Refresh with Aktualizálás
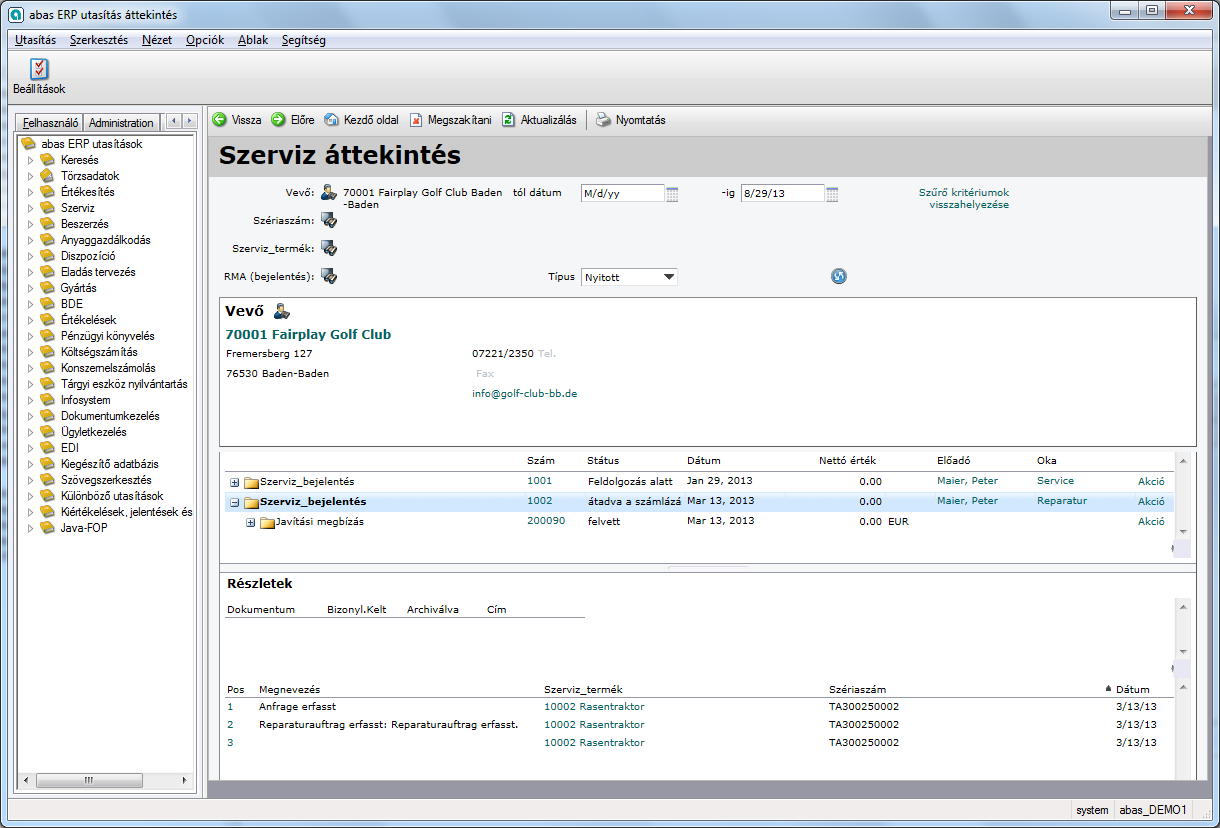The height and width of the screenshot is (828, 1220). tap(509, 119)
